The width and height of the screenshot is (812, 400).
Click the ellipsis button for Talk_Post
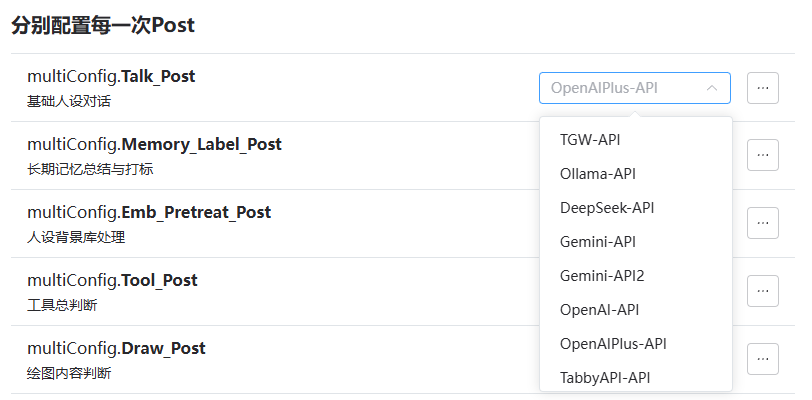pyautogui.click(x=763, y=88)
